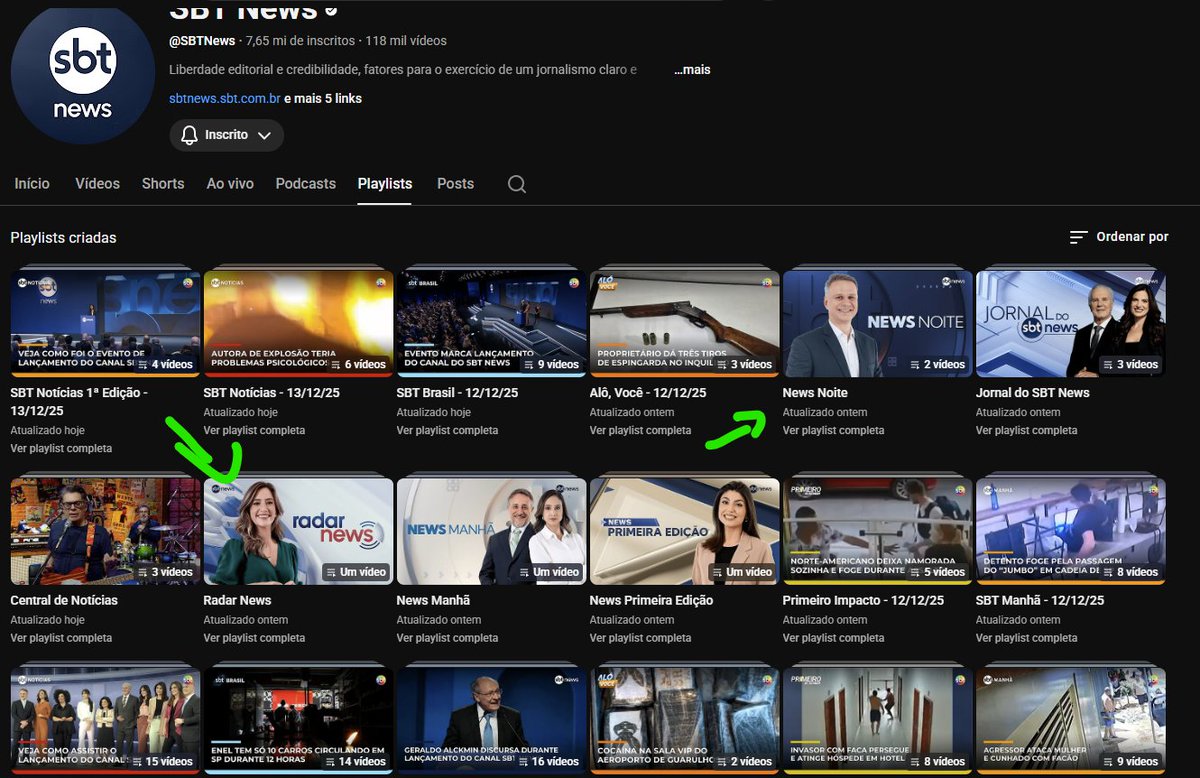Switch to the Vídeos tab

coord(97,184)
